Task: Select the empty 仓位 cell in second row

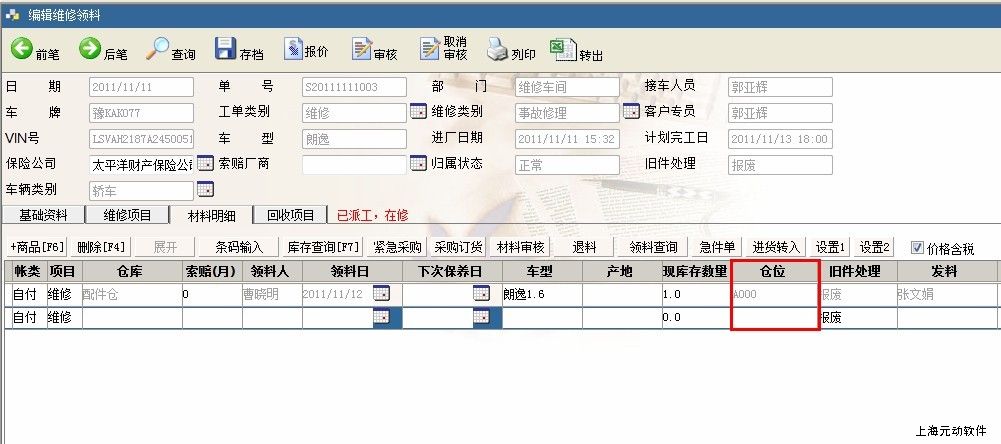Action: point(775,317)
